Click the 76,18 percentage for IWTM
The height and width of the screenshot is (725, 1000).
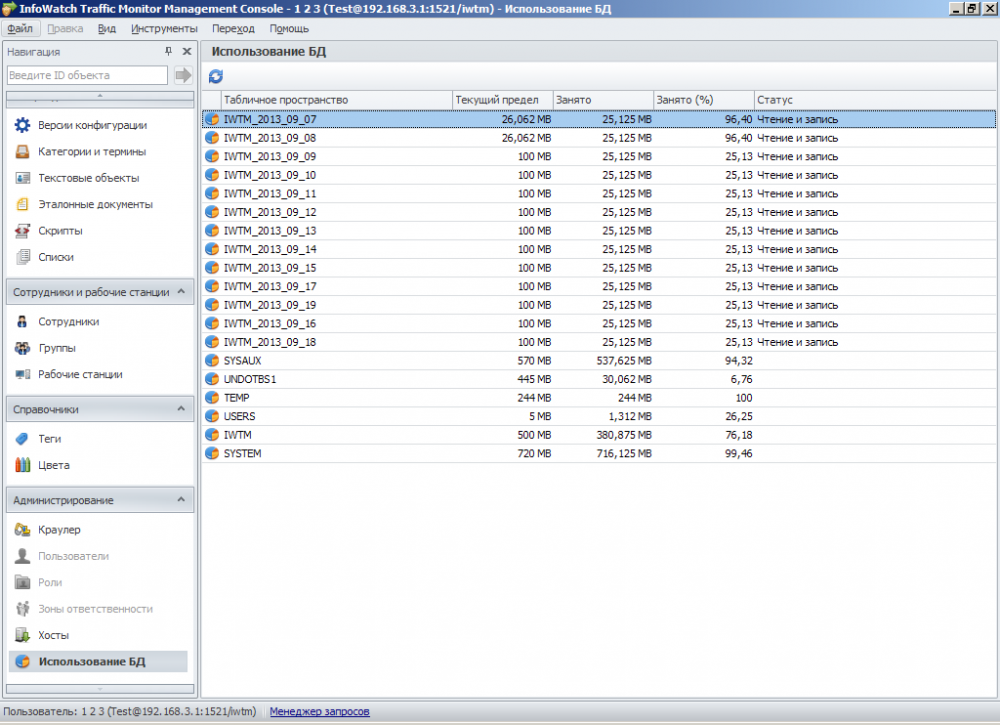(x=739, y=435)
